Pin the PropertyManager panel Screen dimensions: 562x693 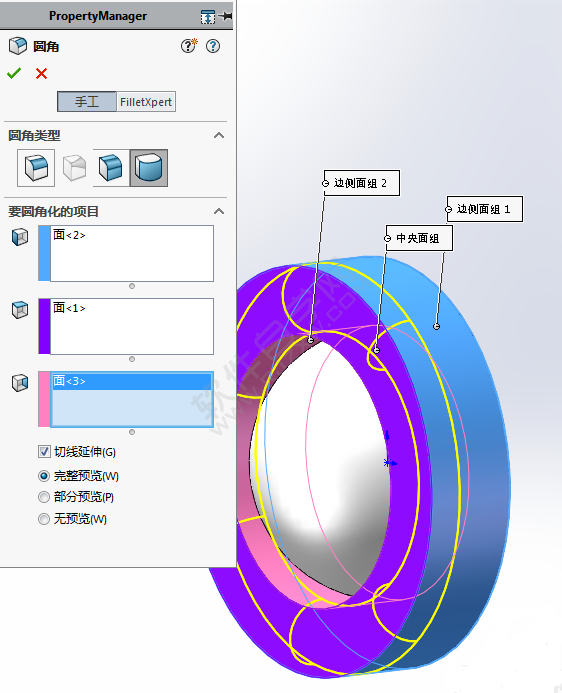226,16
